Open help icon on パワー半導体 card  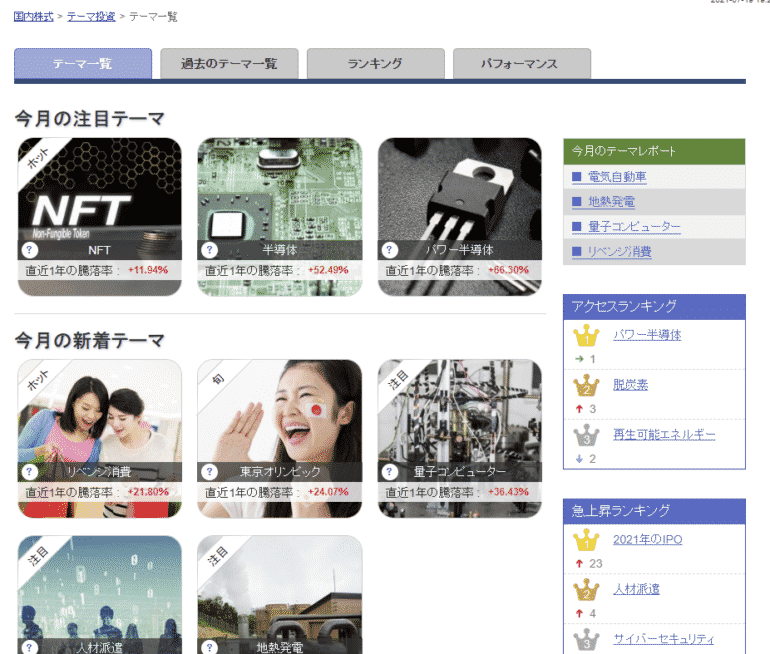[x=390, y=250]
